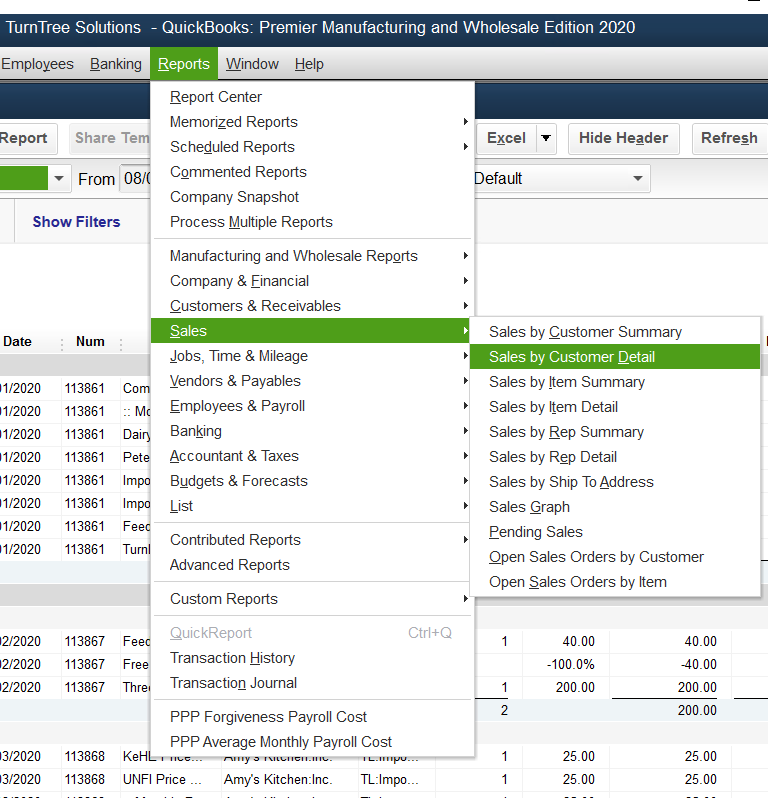Select PPP Forgiveness Payroll Cost report

coord(268,717)
